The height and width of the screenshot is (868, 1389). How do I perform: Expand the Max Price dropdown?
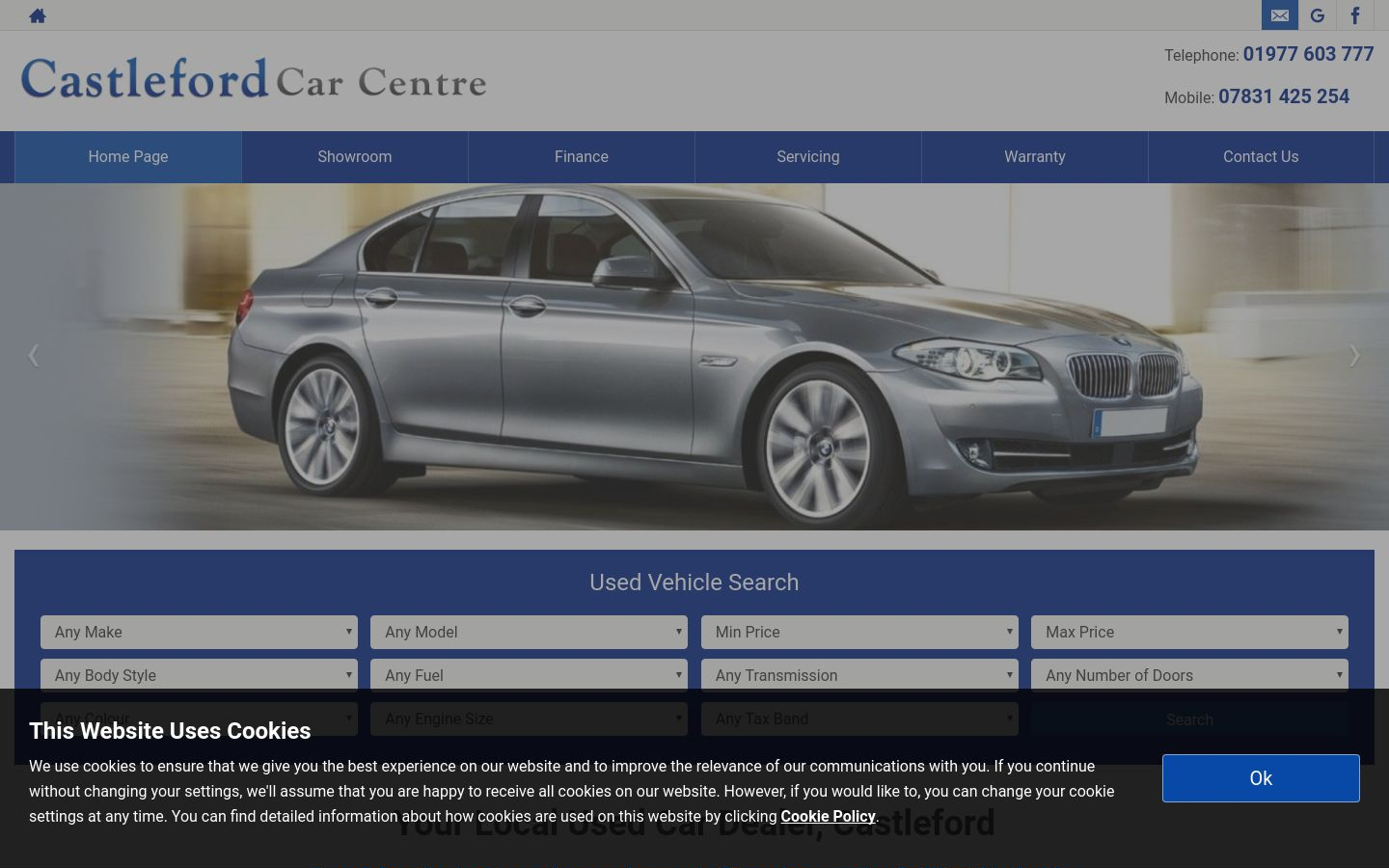pos(1189,632)
